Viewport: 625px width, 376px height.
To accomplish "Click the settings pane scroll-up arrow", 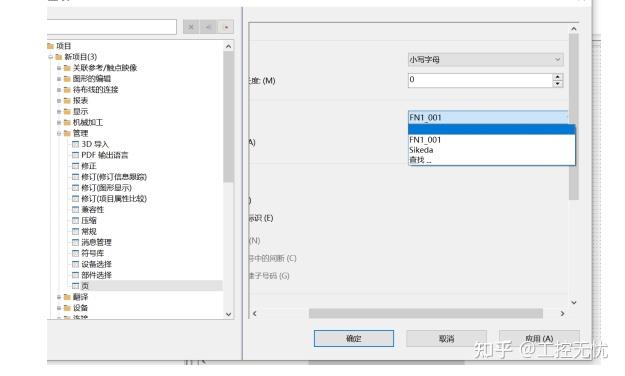I will 574,29.
